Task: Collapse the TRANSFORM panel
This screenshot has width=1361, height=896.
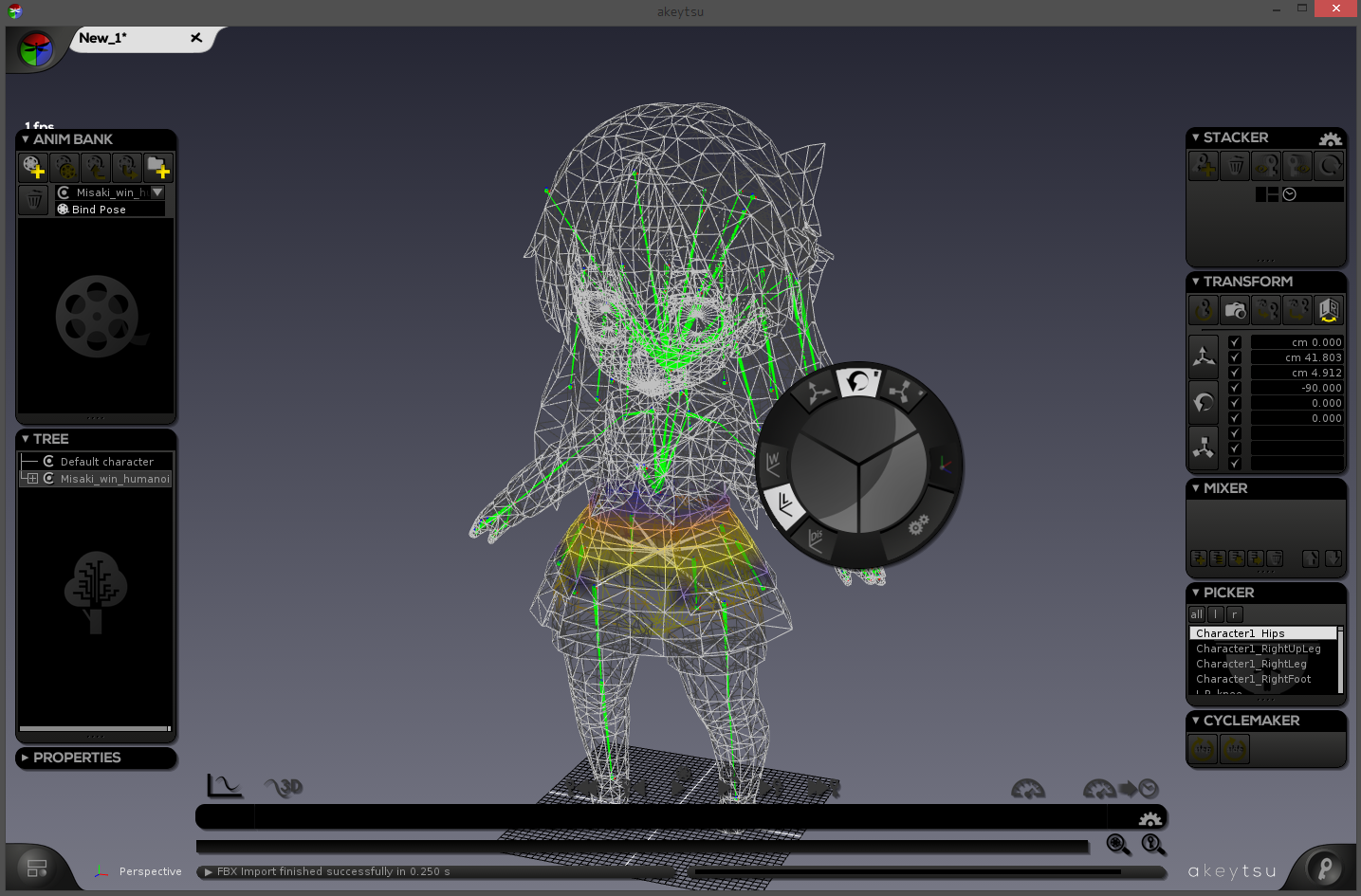Action: click(1196, 282)
